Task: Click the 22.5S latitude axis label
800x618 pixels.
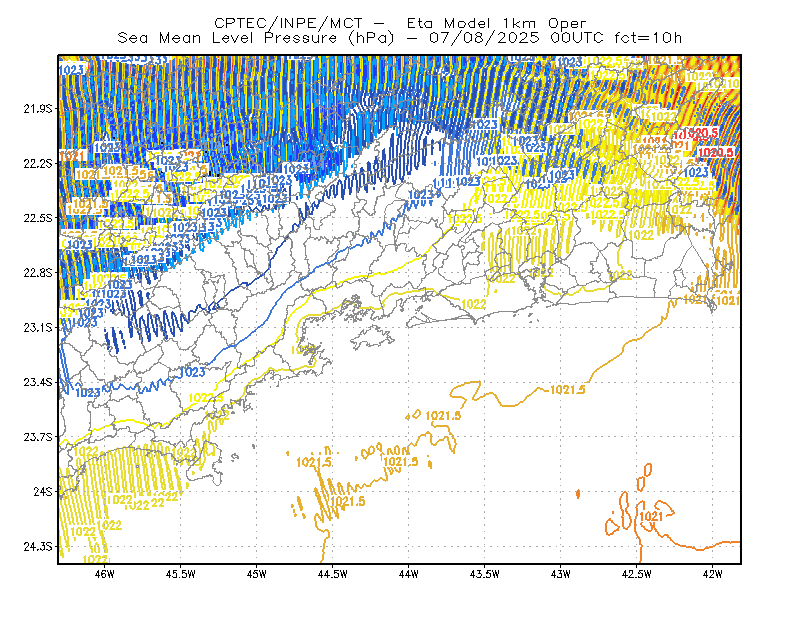Action: pos(38,218)
